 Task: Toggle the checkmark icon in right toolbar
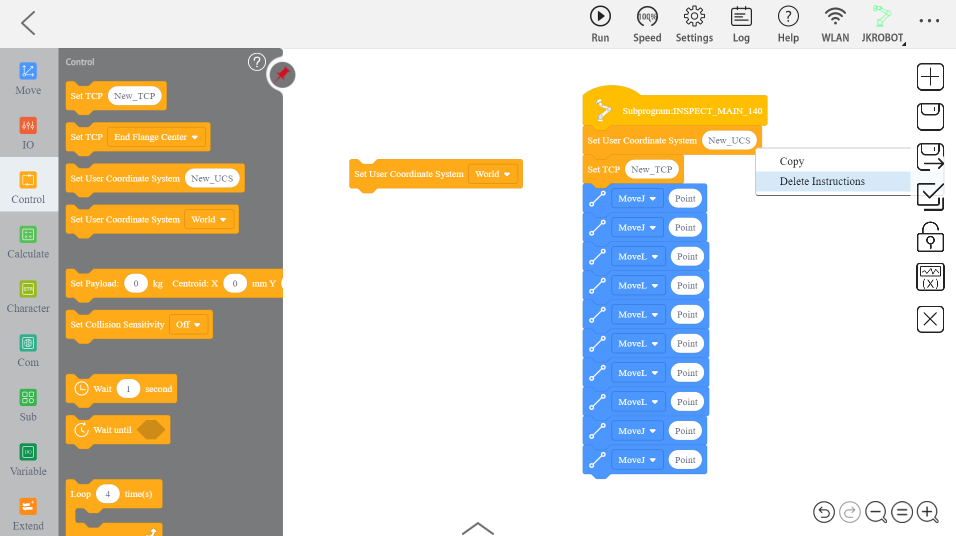930,194
